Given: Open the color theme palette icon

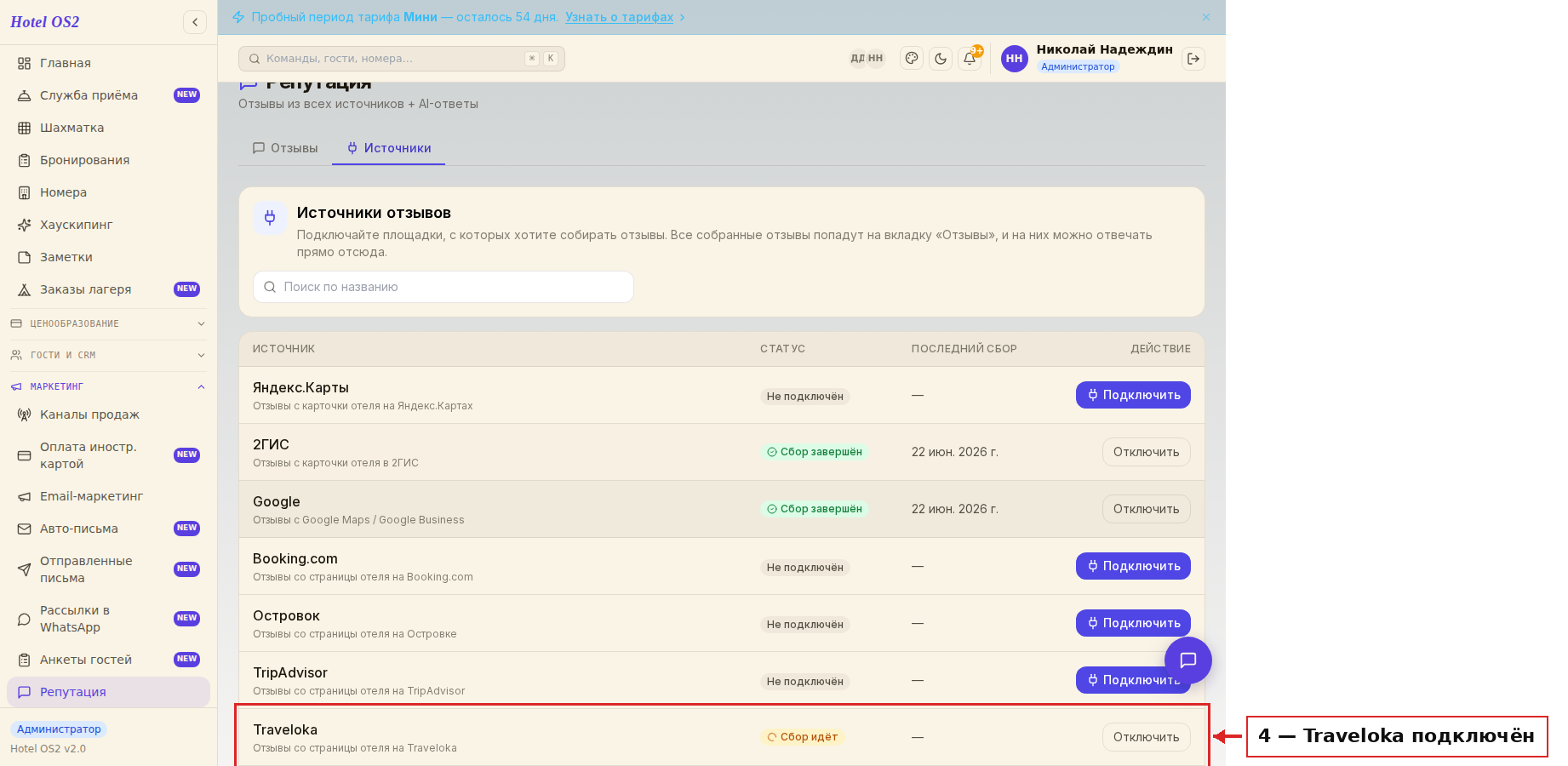Looking at the screenshot, I should pyautogui.click(x=912, y=59).
